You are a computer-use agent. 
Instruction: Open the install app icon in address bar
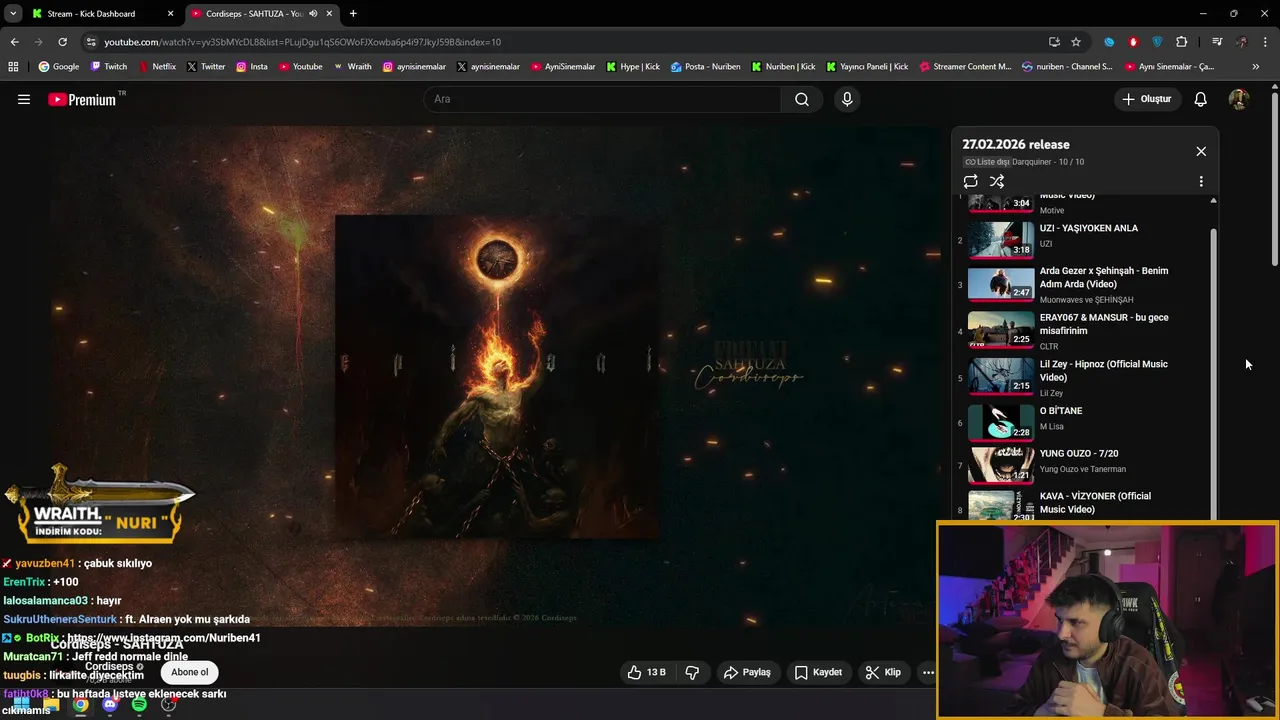tap(1054, 42)
